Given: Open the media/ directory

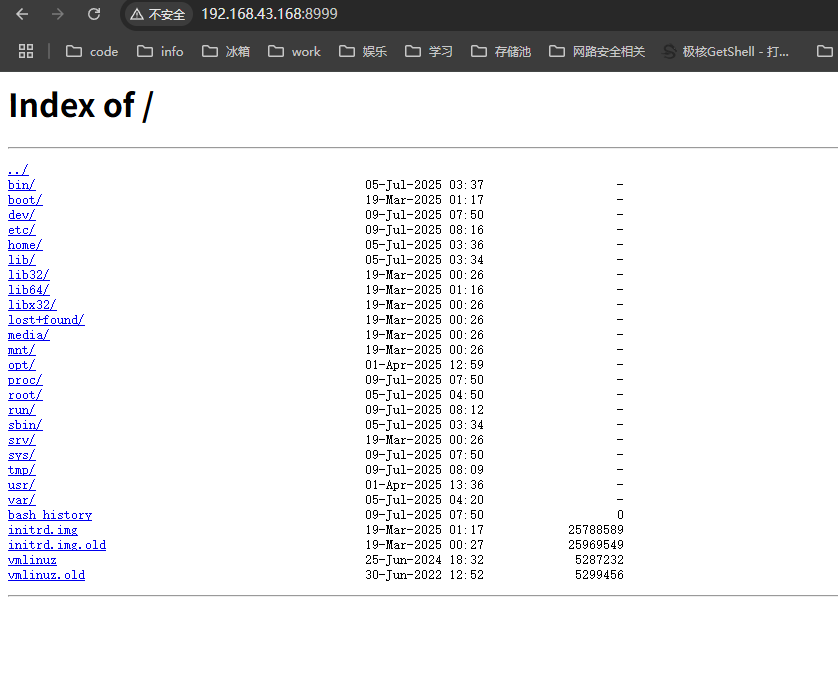Looking at the screenshot, I should click(x=28, y=335).
